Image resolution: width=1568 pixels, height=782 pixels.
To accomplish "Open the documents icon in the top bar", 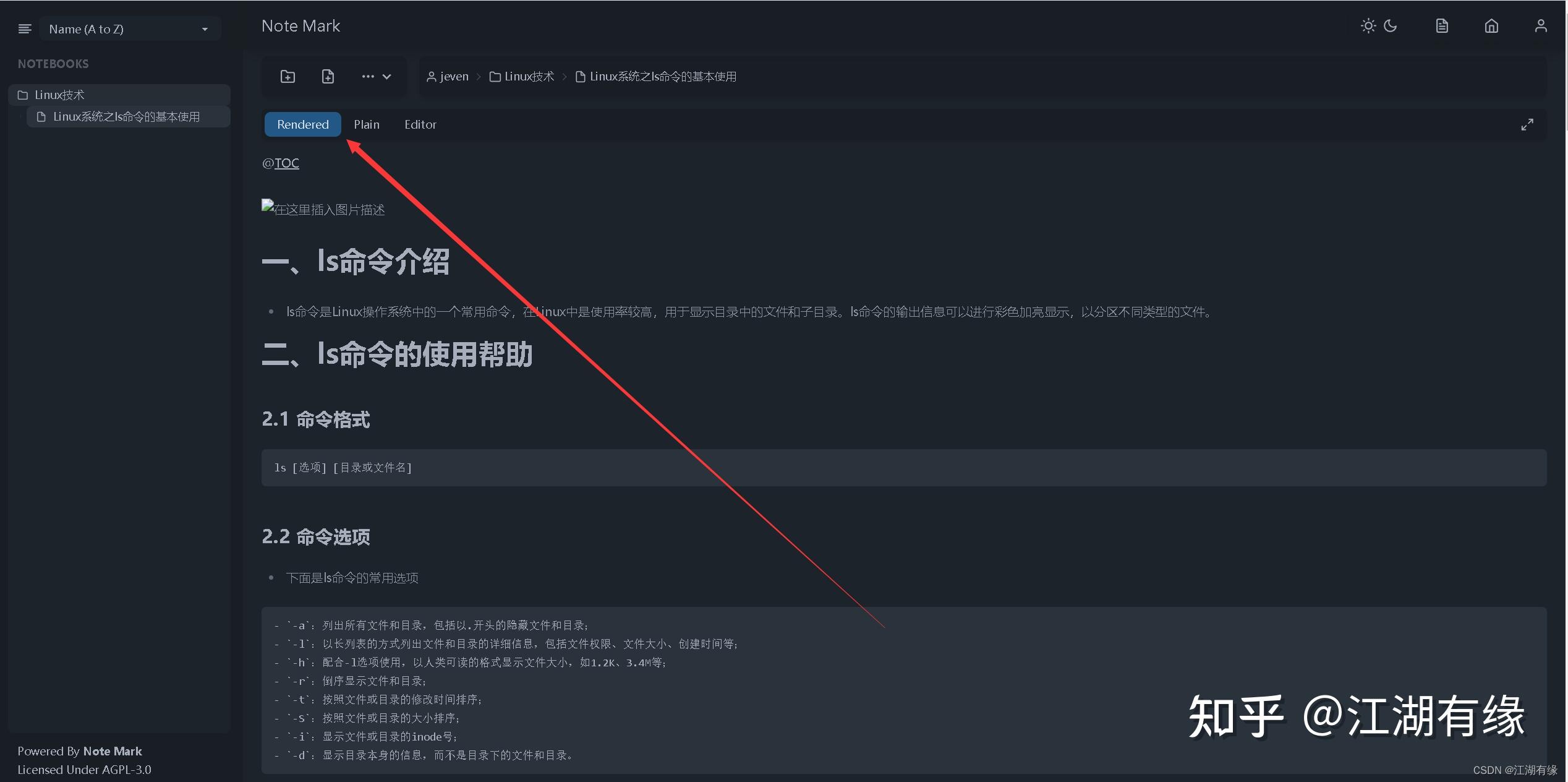I will (1441, 25).
